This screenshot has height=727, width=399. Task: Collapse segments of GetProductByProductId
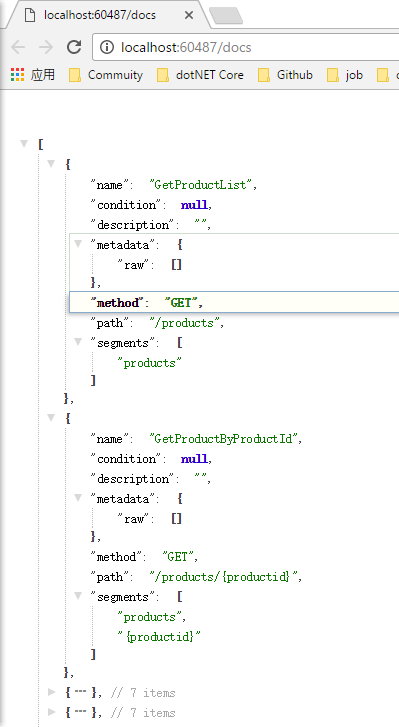coord(78,596)
